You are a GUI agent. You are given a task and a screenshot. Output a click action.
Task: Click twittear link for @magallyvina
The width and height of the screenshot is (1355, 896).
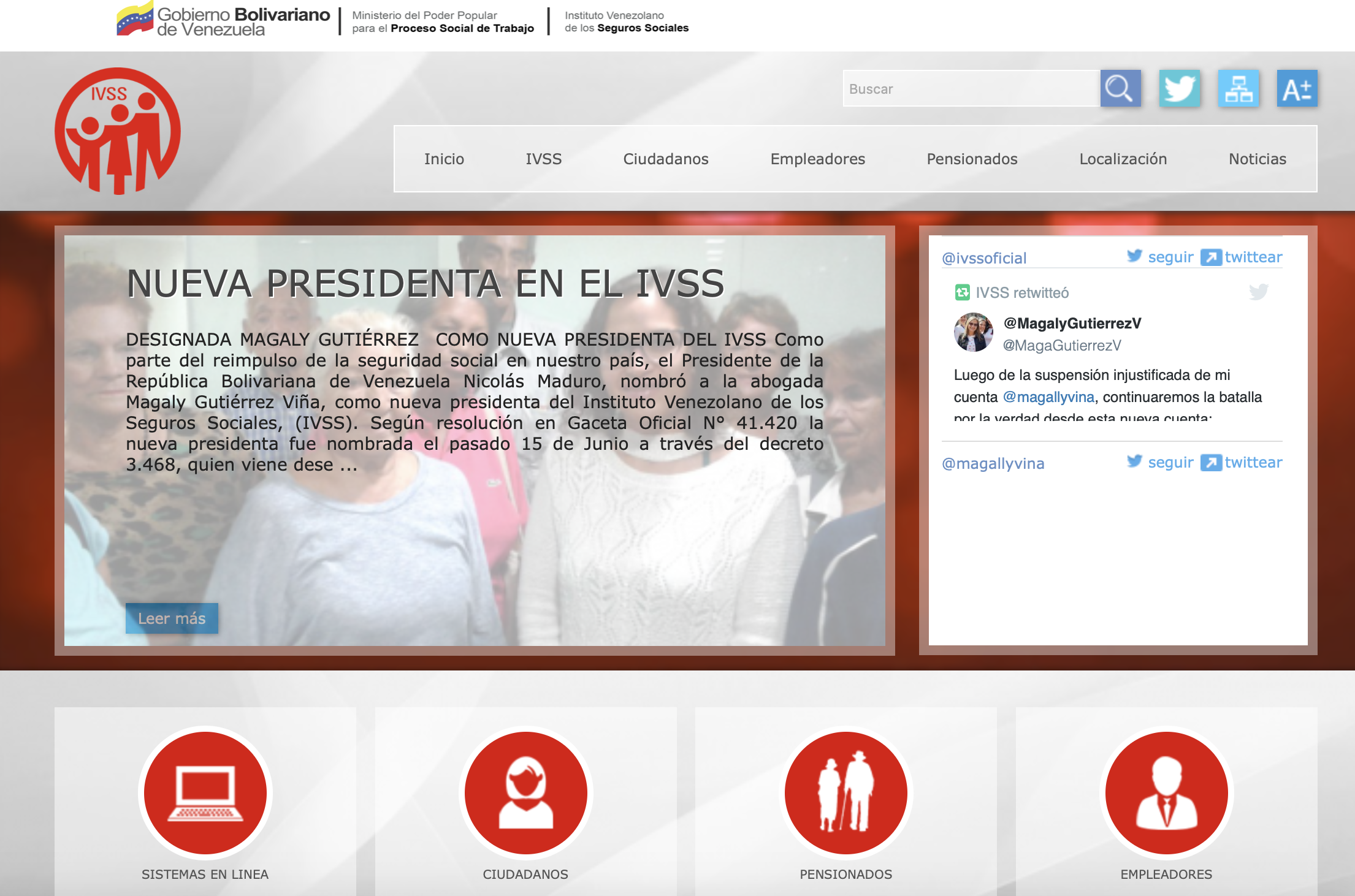[x=1253, y=462]
